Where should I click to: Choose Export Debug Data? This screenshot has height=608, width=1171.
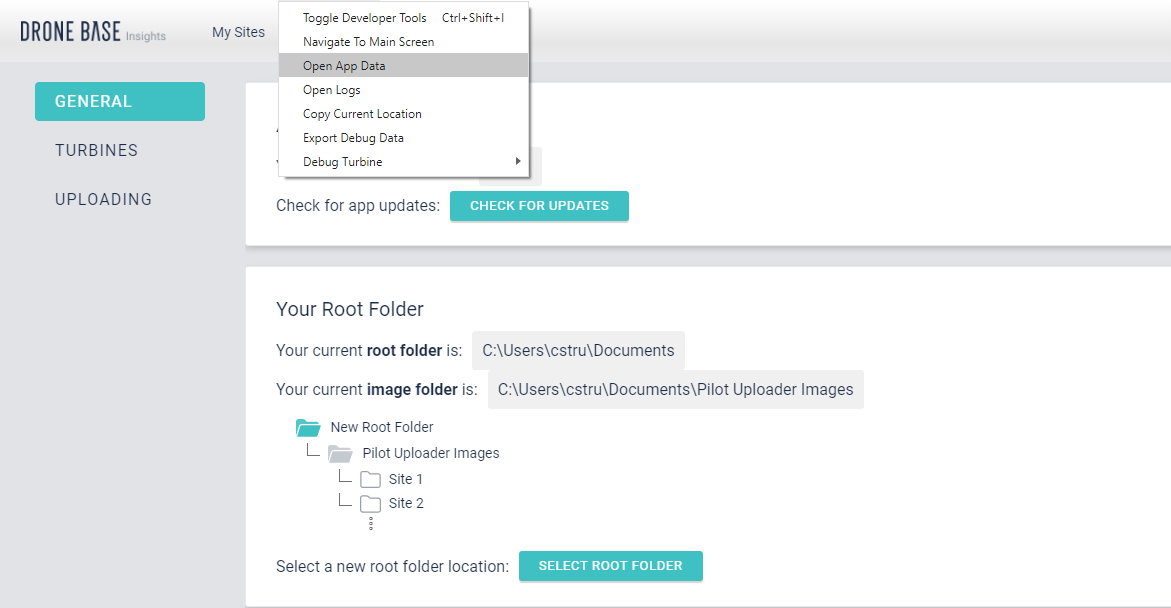(403, 137)
